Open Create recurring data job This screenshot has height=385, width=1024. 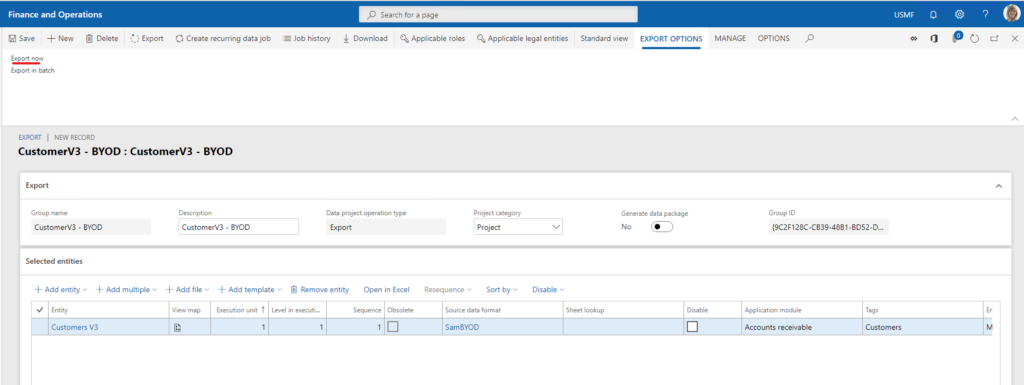coord(223,38)
